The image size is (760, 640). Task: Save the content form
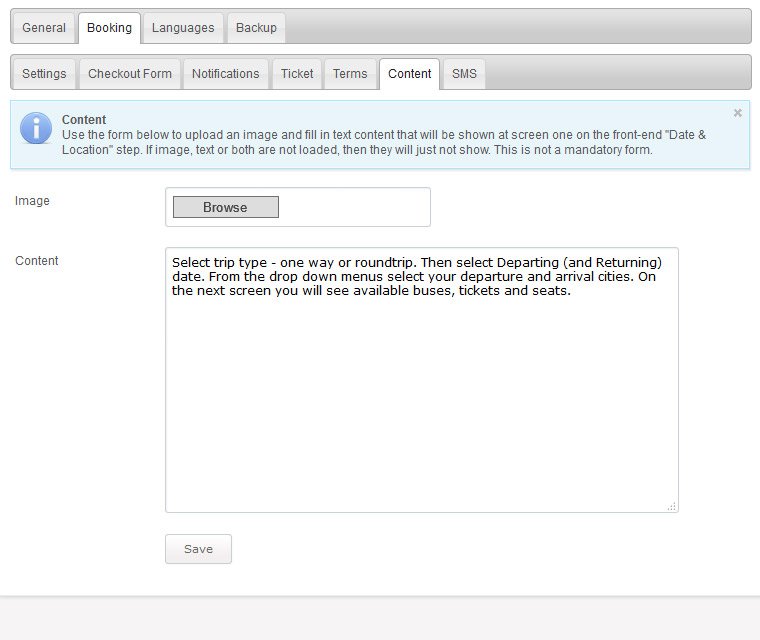(x=198, y=549)
